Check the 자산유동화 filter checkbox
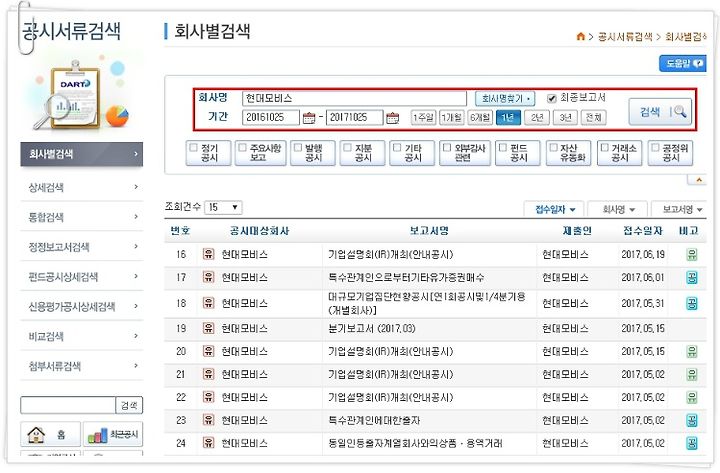Screen dimensions: 720x473 553,148
